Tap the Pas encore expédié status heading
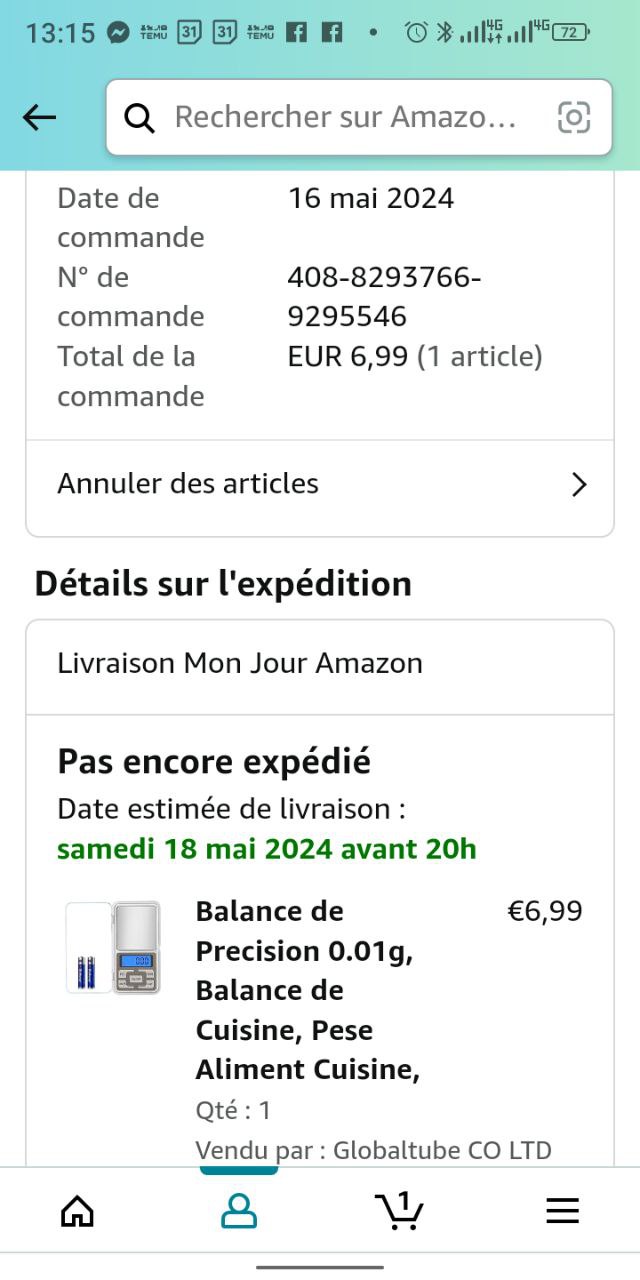The image size is (640, 1280). point(214,762)
